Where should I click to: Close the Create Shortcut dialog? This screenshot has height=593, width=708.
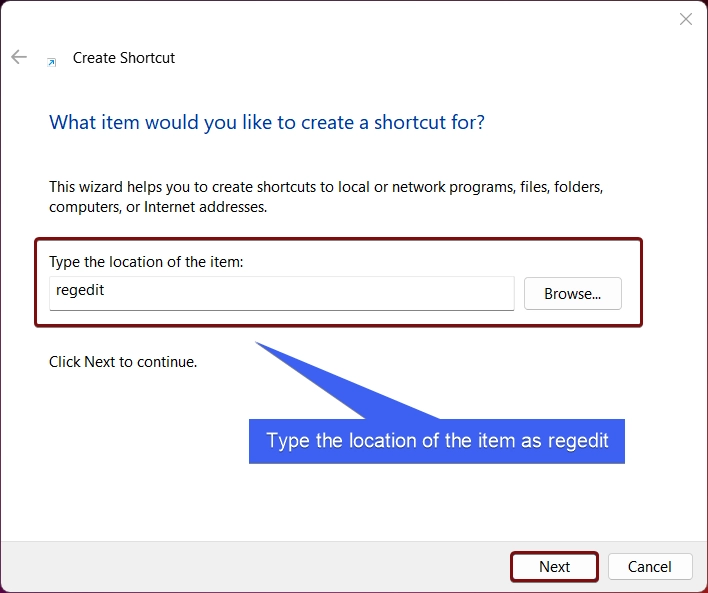point(685,19)
